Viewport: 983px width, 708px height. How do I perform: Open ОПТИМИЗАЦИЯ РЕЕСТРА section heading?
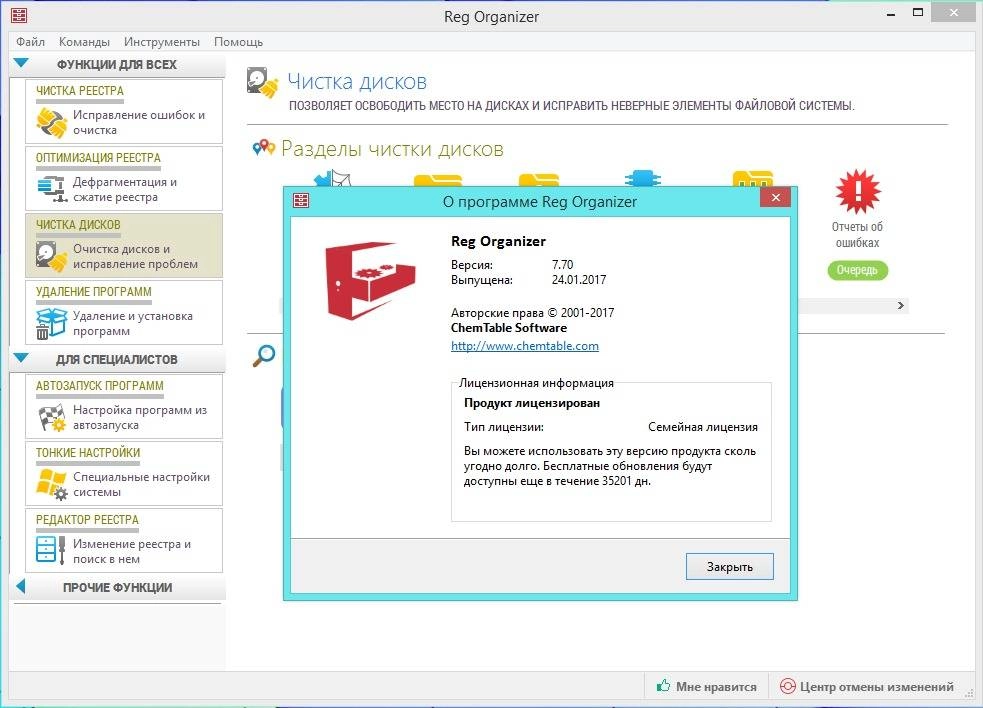coord(98,158)
